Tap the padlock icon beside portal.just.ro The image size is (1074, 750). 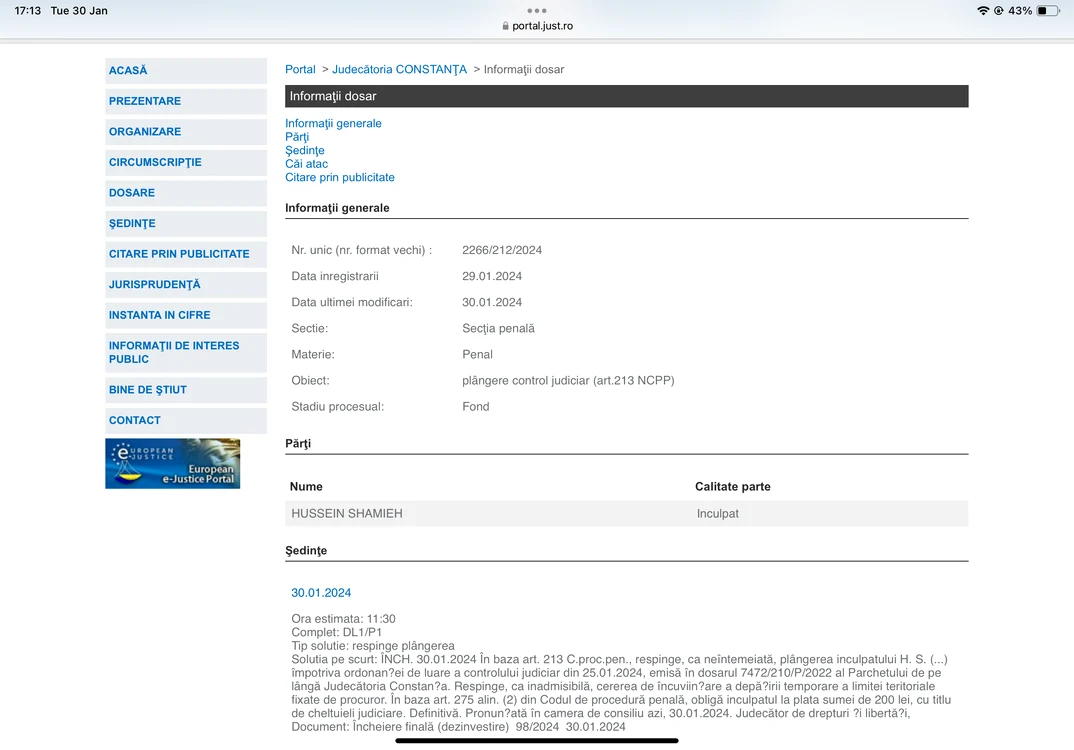click(x=505, y=26)
